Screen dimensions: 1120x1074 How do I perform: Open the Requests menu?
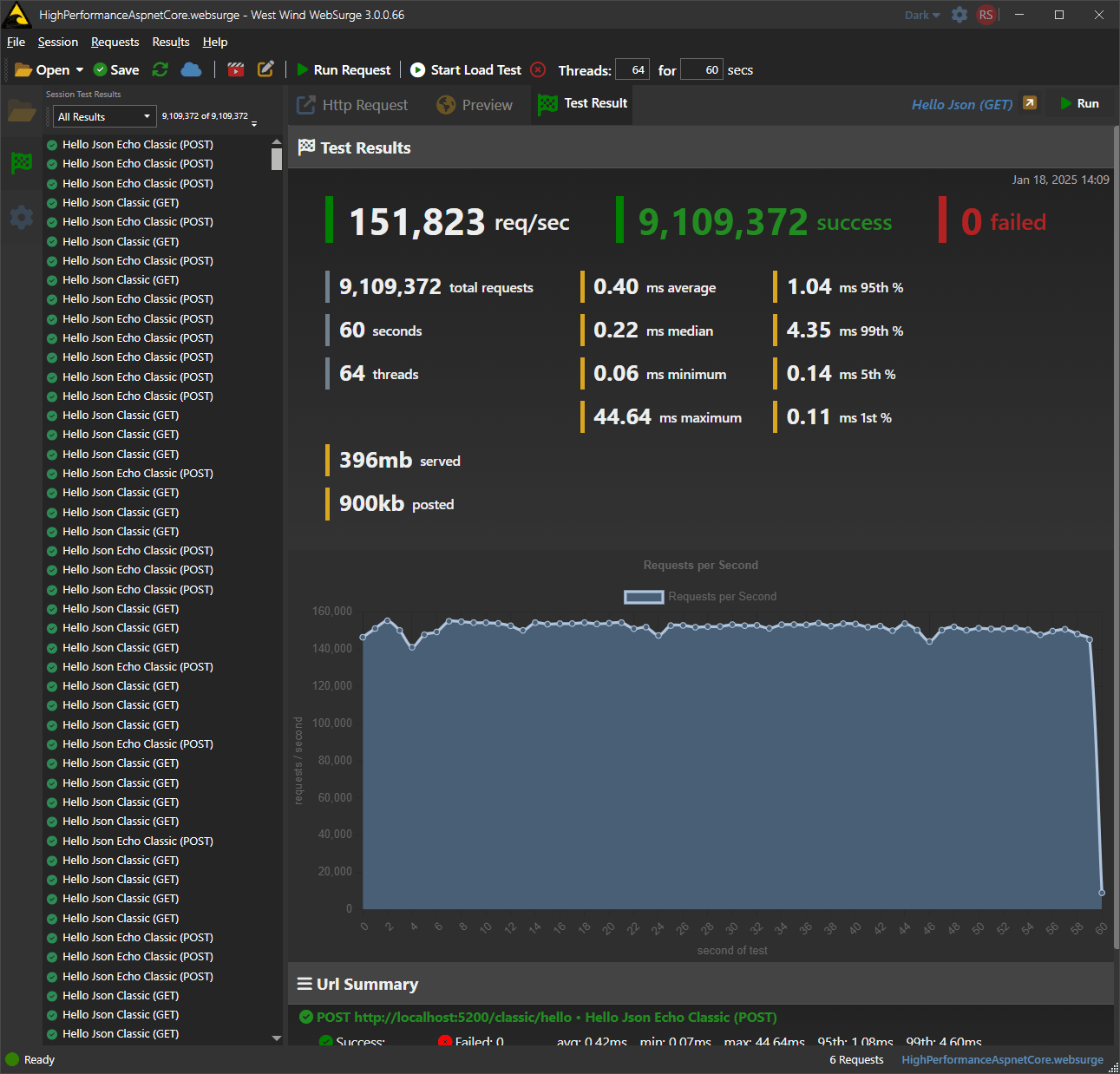coord(115,42)
